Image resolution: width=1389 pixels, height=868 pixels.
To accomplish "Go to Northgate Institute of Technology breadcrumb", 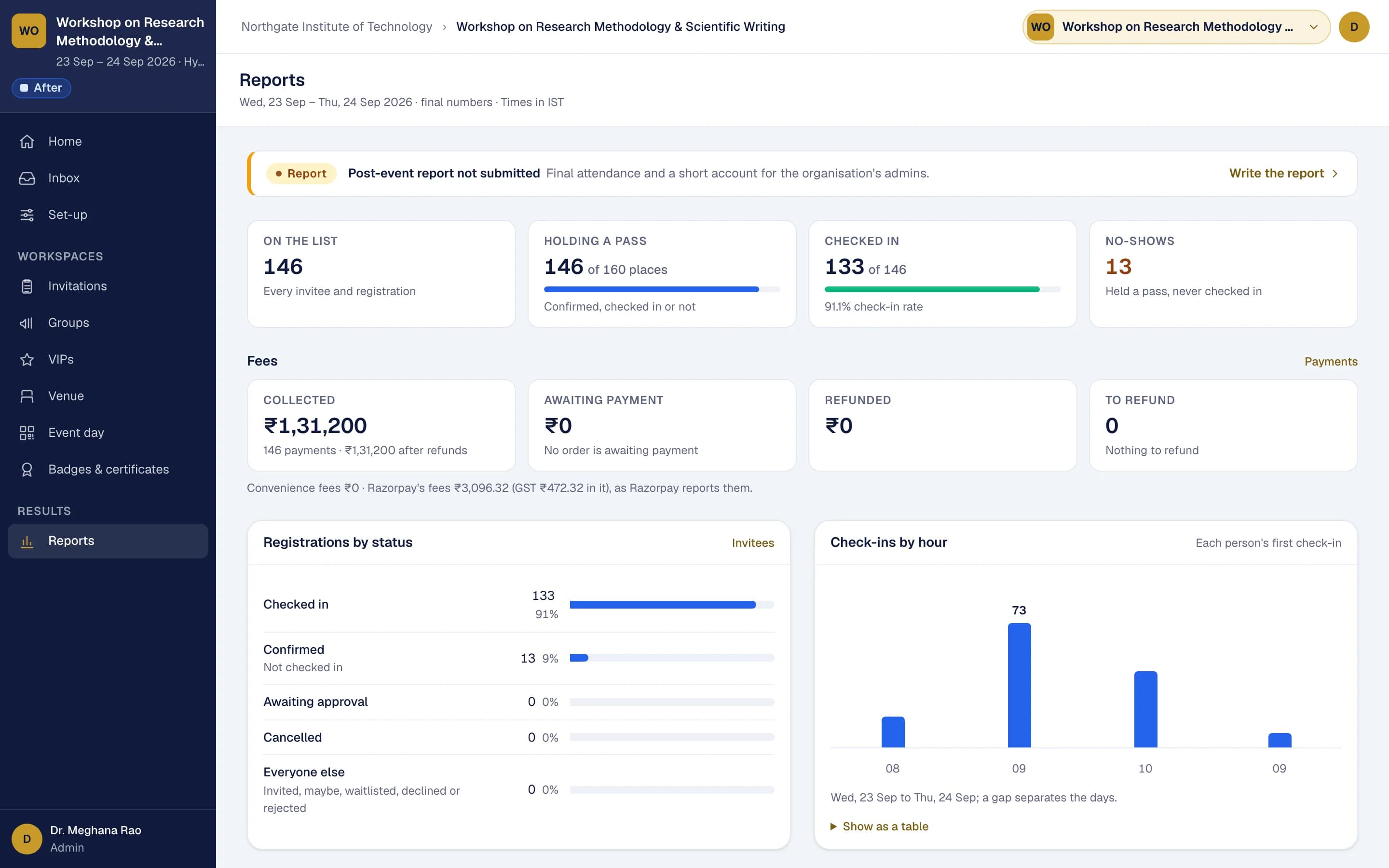I will click(x=336, y=27).
